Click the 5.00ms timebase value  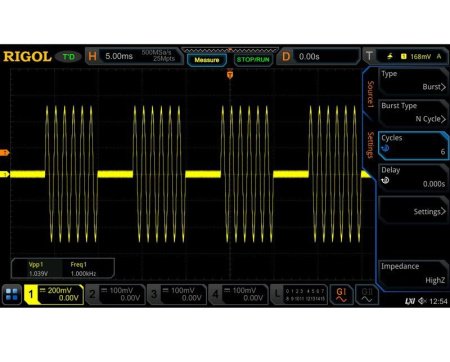[x=119, y=56]
